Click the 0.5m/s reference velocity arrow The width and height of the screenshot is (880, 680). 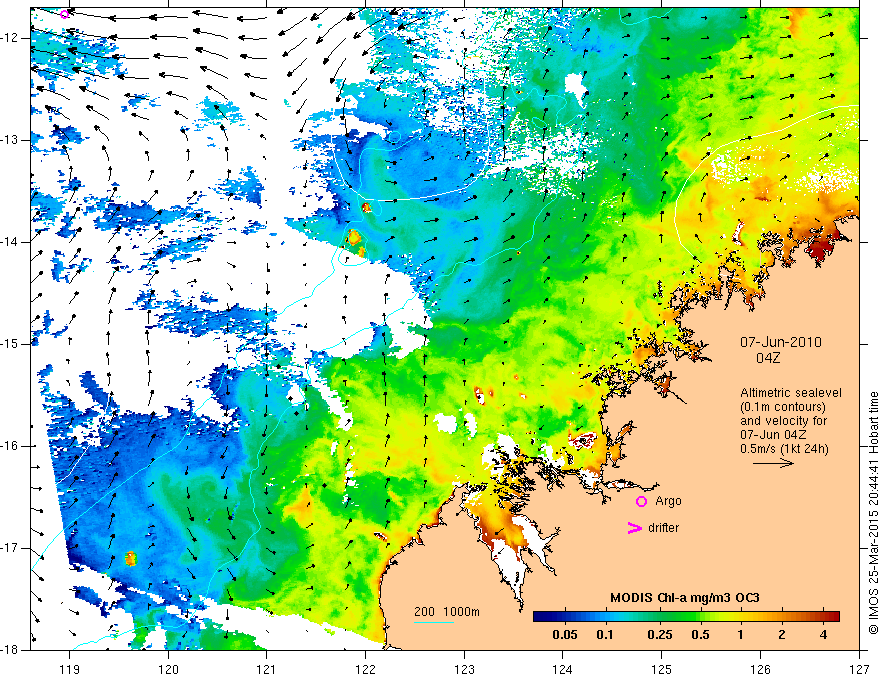(x=773, y=463)
